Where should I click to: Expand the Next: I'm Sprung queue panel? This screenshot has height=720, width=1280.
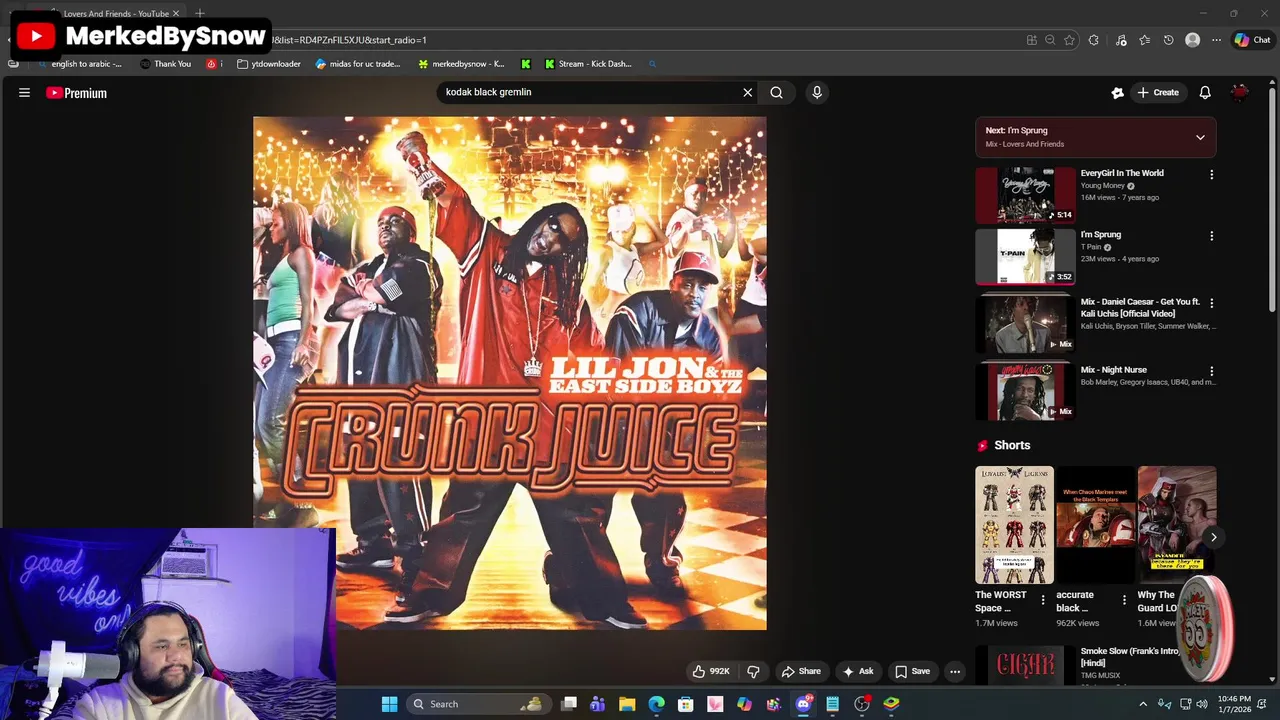(x=1200, y=137)
